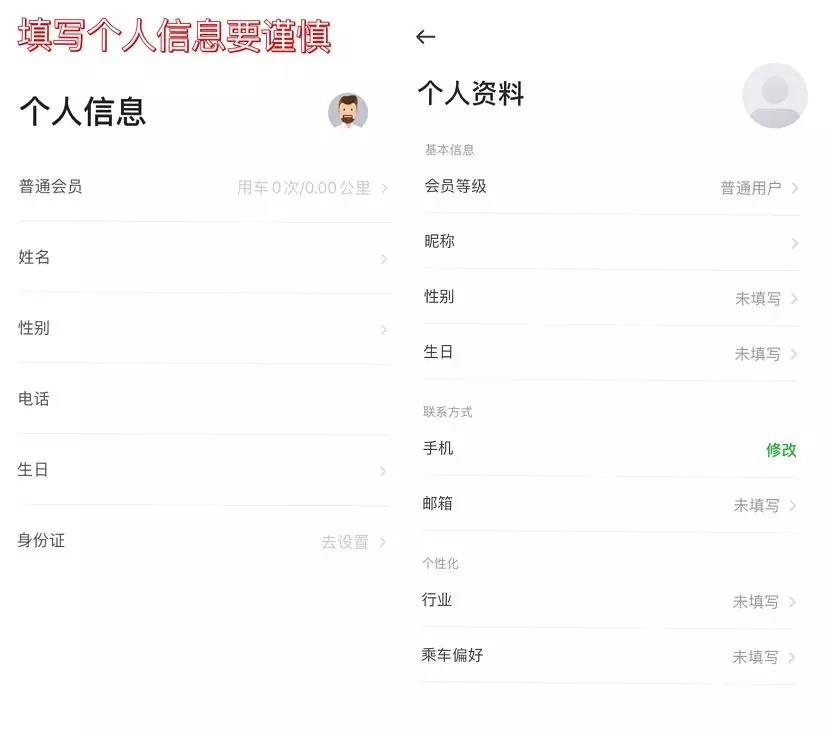Image resolution: width=828 pixels, height=733 pixels.
Task: Select the 电话 row
Action: [204, 399]
